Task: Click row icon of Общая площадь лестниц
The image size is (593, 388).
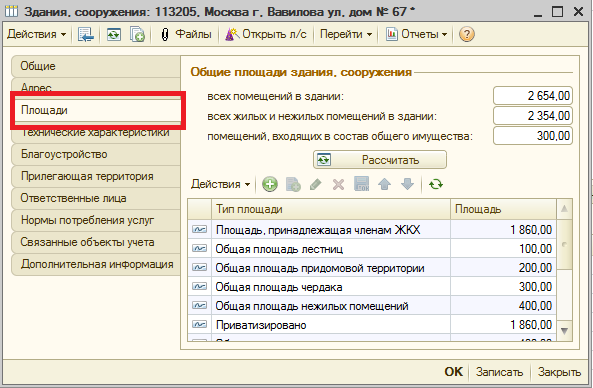Action: pos(199,248)
